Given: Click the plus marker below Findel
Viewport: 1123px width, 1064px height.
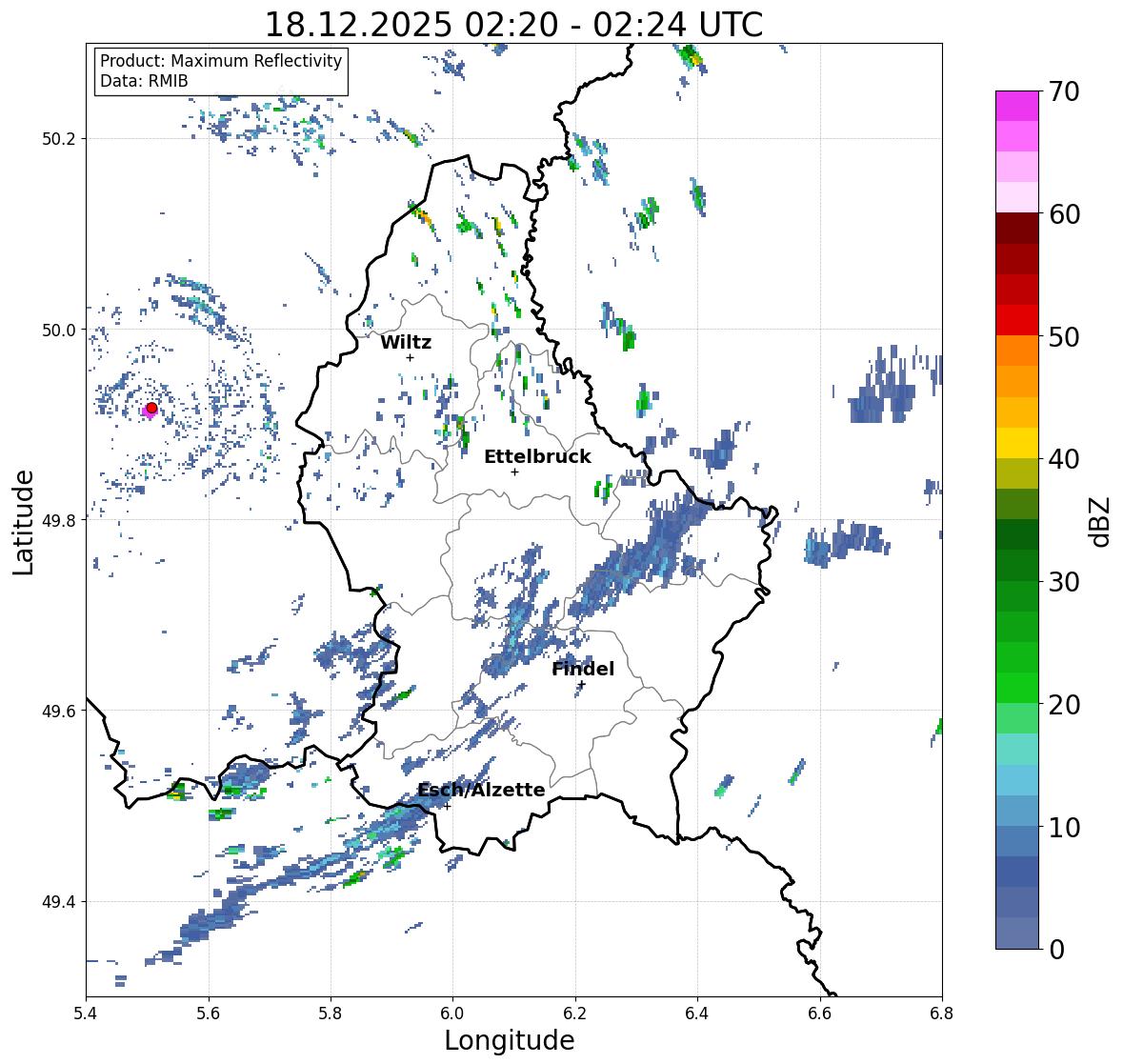Looking at the screenshot, I should click(x=582, y=685).
